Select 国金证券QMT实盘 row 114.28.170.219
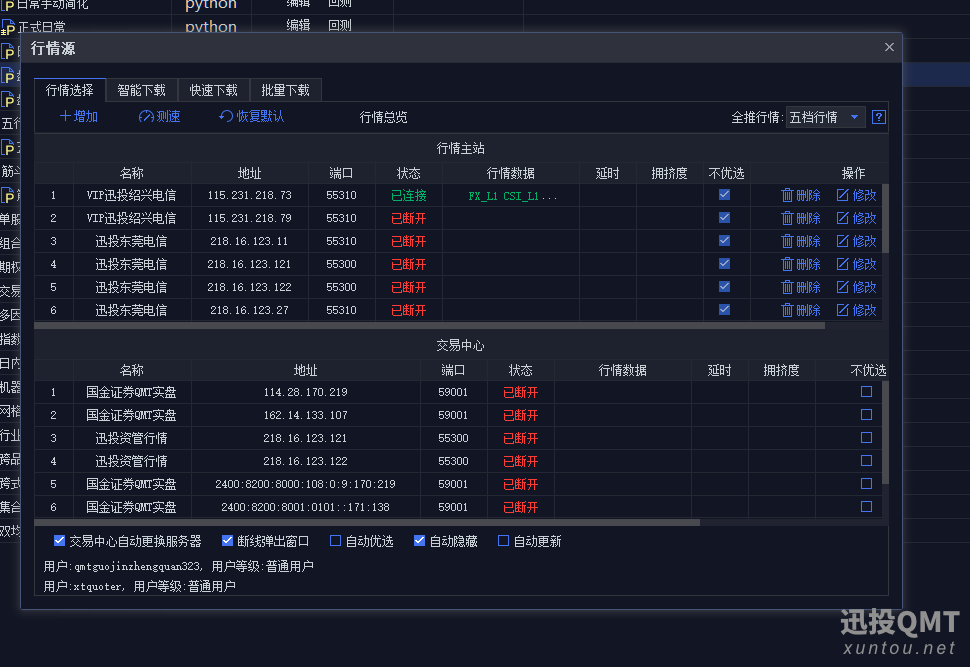970x667 pixels. pos(458,392)
